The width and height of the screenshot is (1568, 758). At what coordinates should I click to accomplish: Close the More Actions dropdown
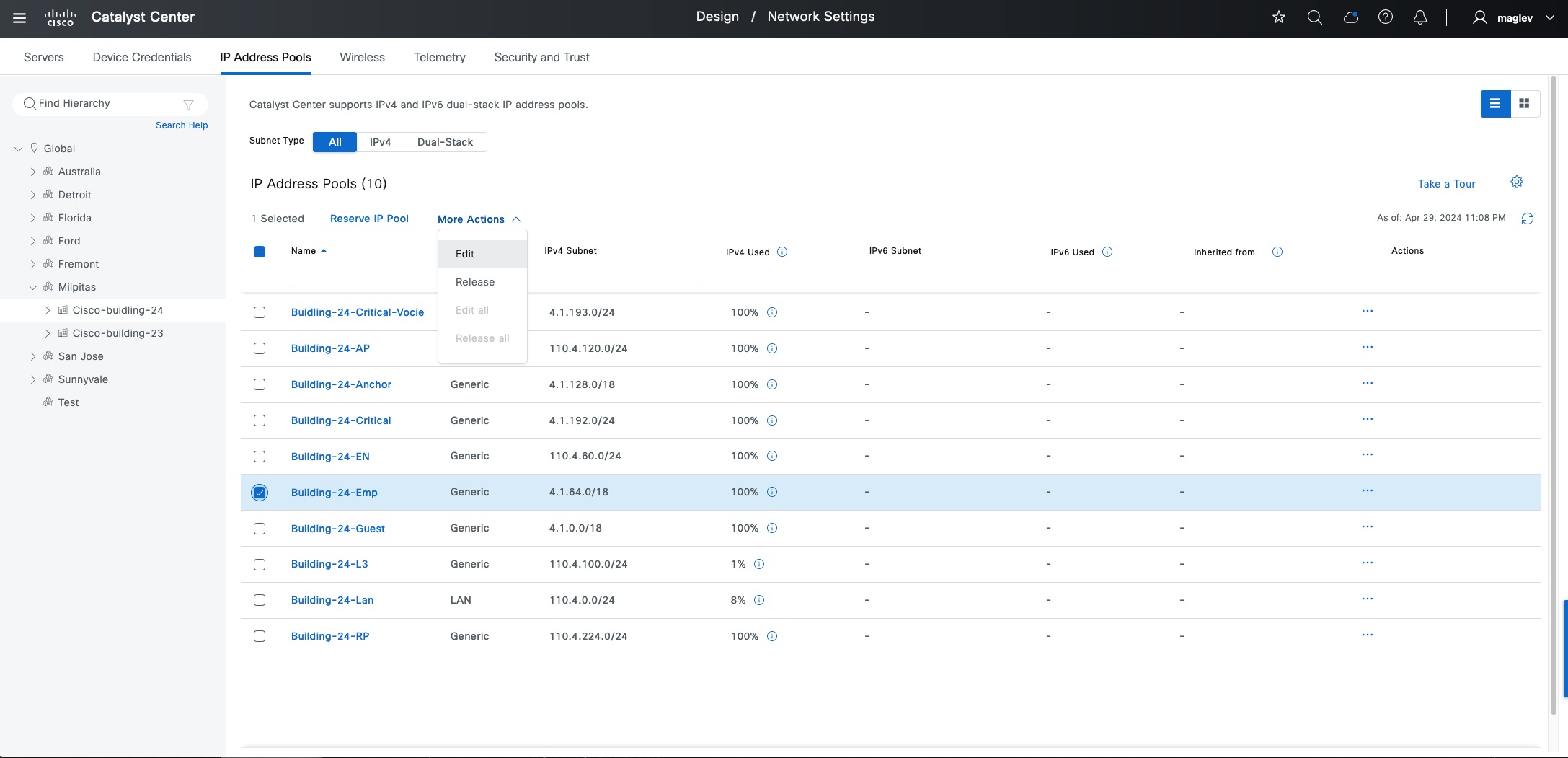(479, 219)
